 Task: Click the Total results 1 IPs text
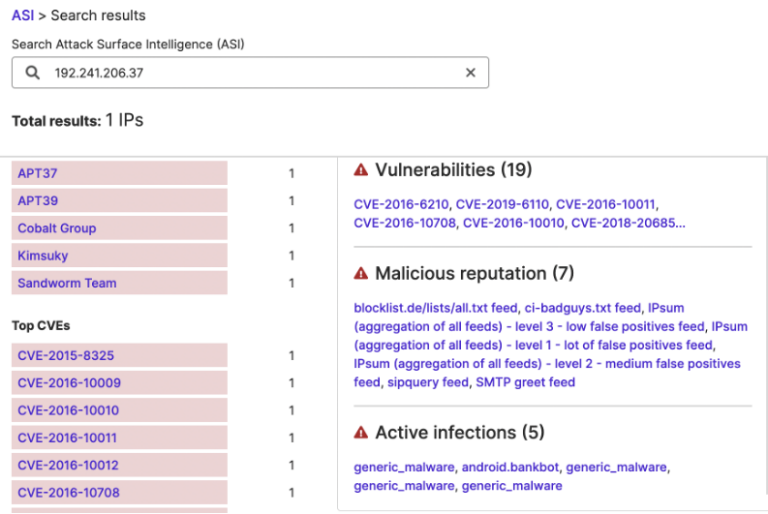[x=77, y=120]
